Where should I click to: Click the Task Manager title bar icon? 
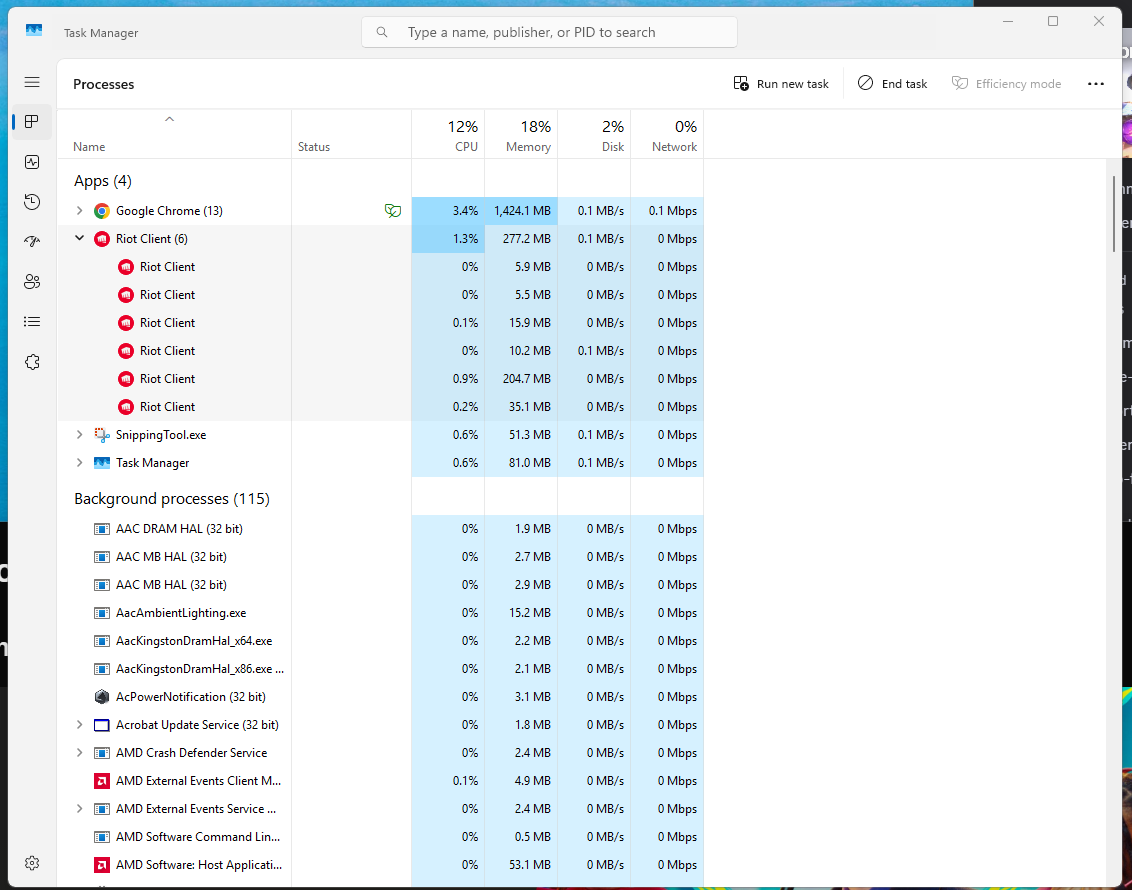34,30
